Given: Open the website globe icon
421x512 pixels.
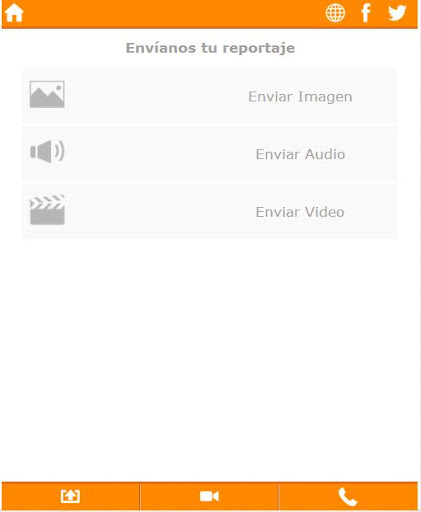Looking at the screenshot, I should pos(335,13).
